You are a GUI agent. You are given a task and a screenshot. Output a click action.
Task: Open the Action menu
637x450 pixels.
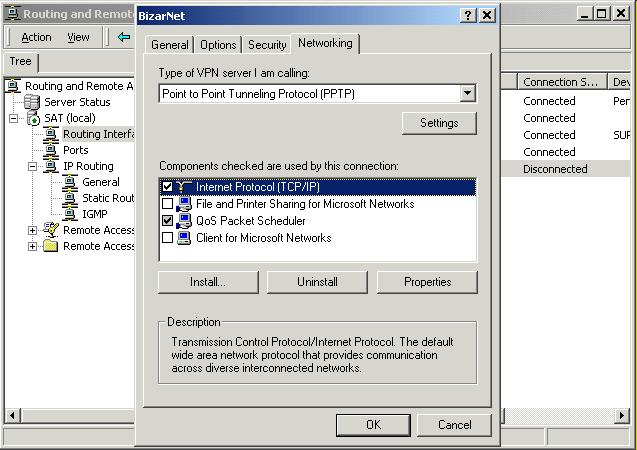click(36, 37)
